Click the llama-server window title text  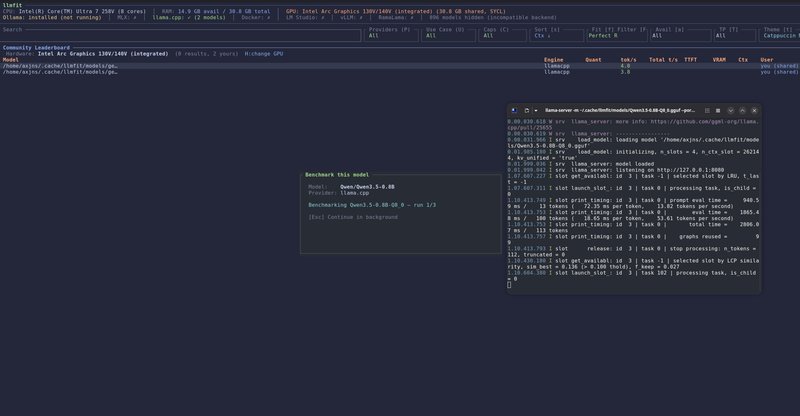pos(620,110)
